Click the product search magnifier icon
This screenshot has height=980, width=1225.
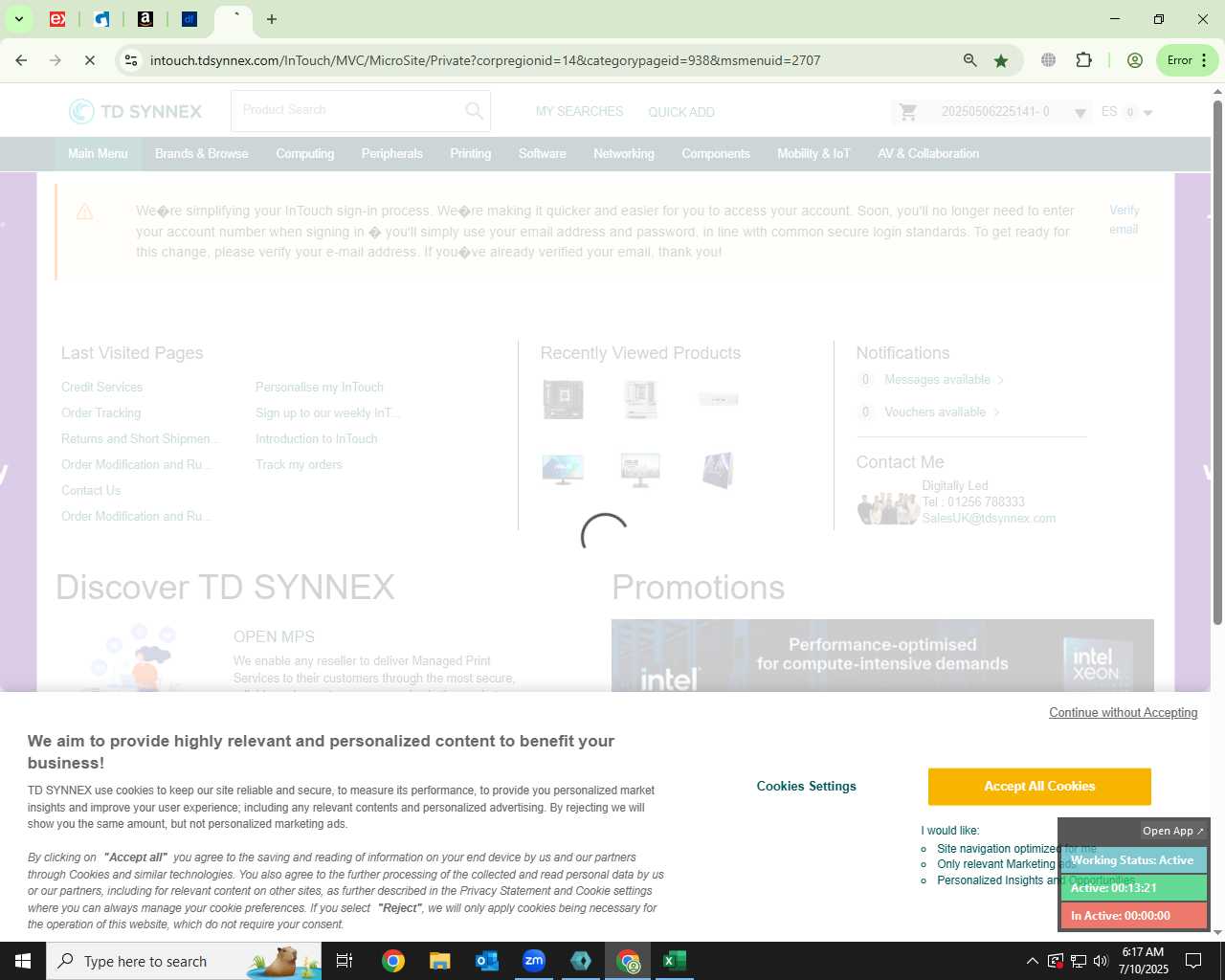[474, 111]
